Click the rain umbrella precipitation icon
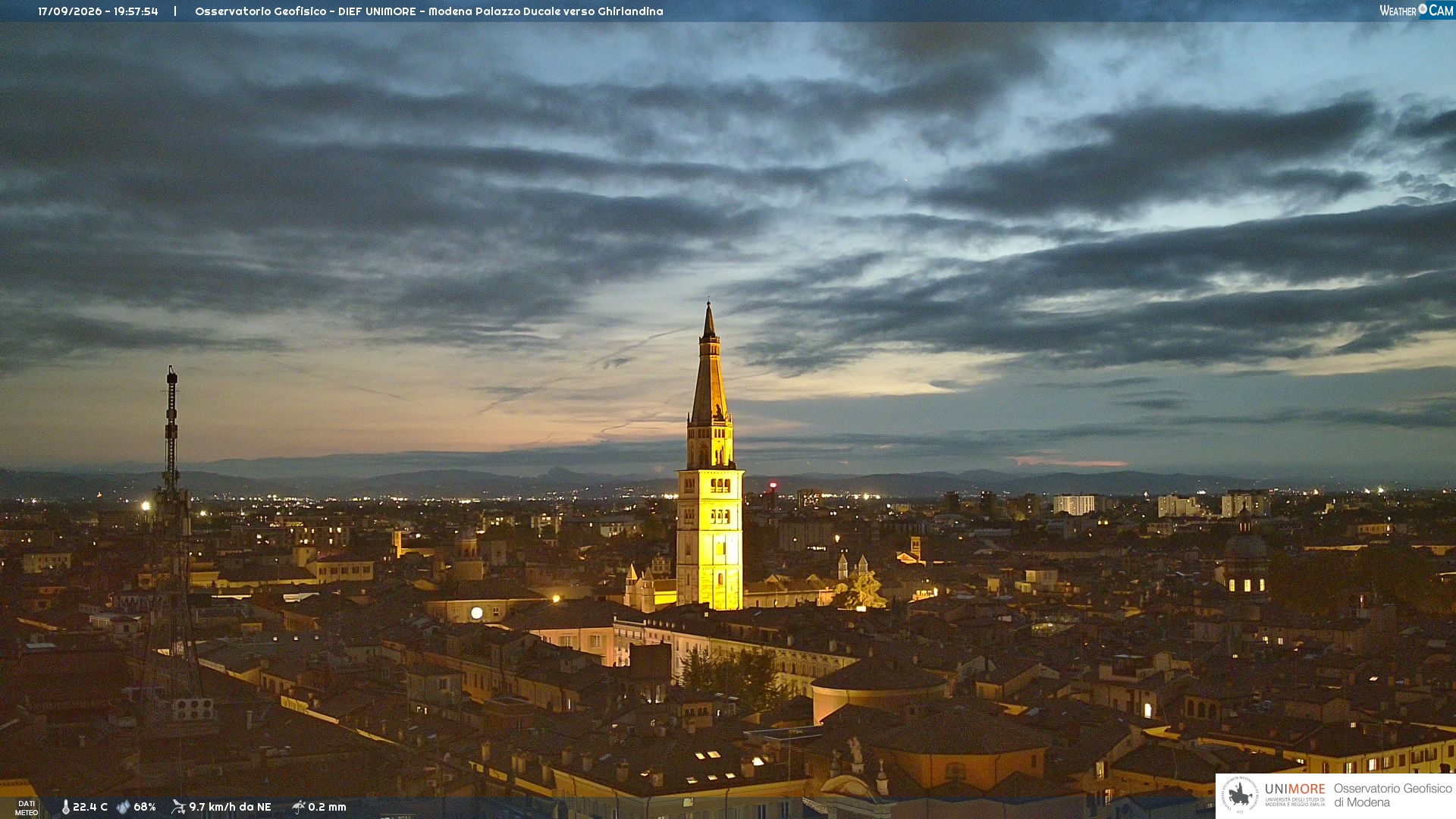Viewport: 1456px width, 819px height. [x=299, y=807]
